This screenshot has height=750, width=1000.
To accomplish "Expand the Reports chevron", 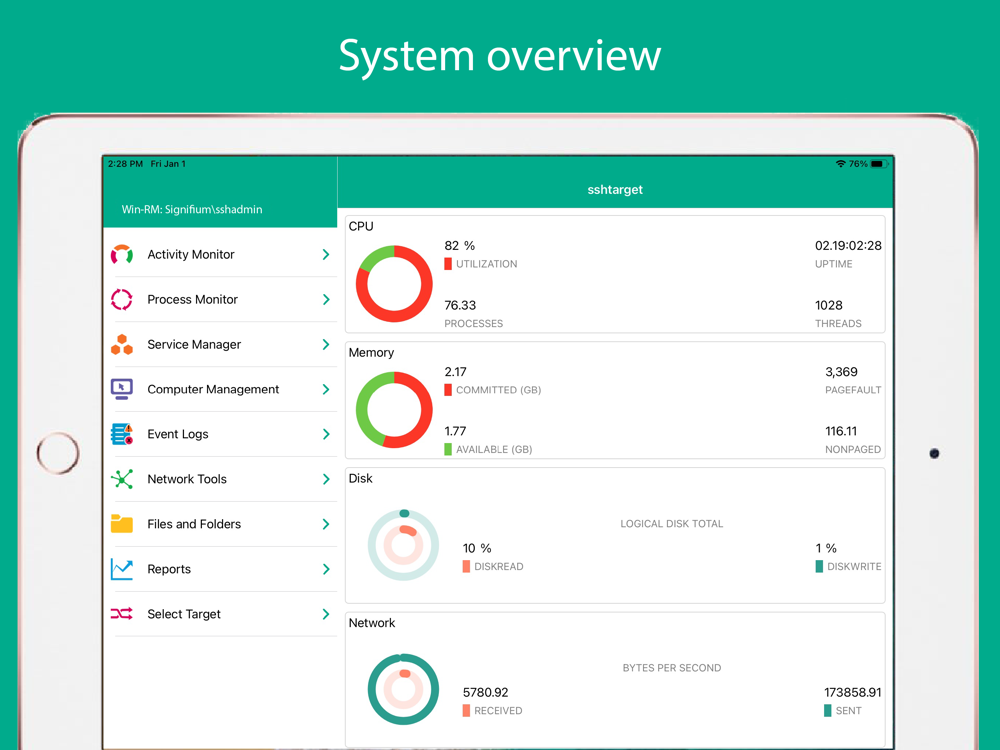I will (x=326, y=569).
